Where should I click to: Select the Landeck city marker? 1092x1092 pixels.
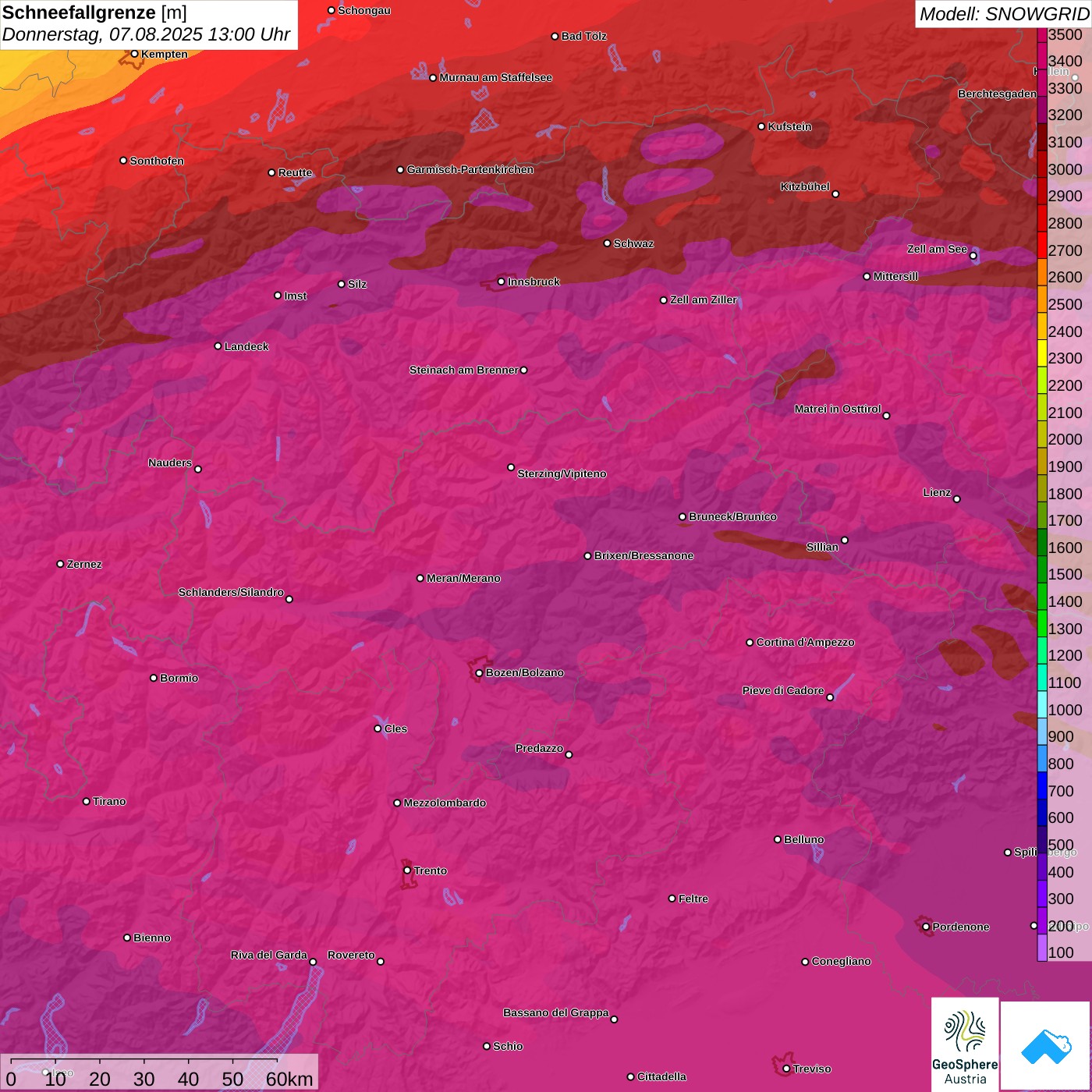point(218,346)
